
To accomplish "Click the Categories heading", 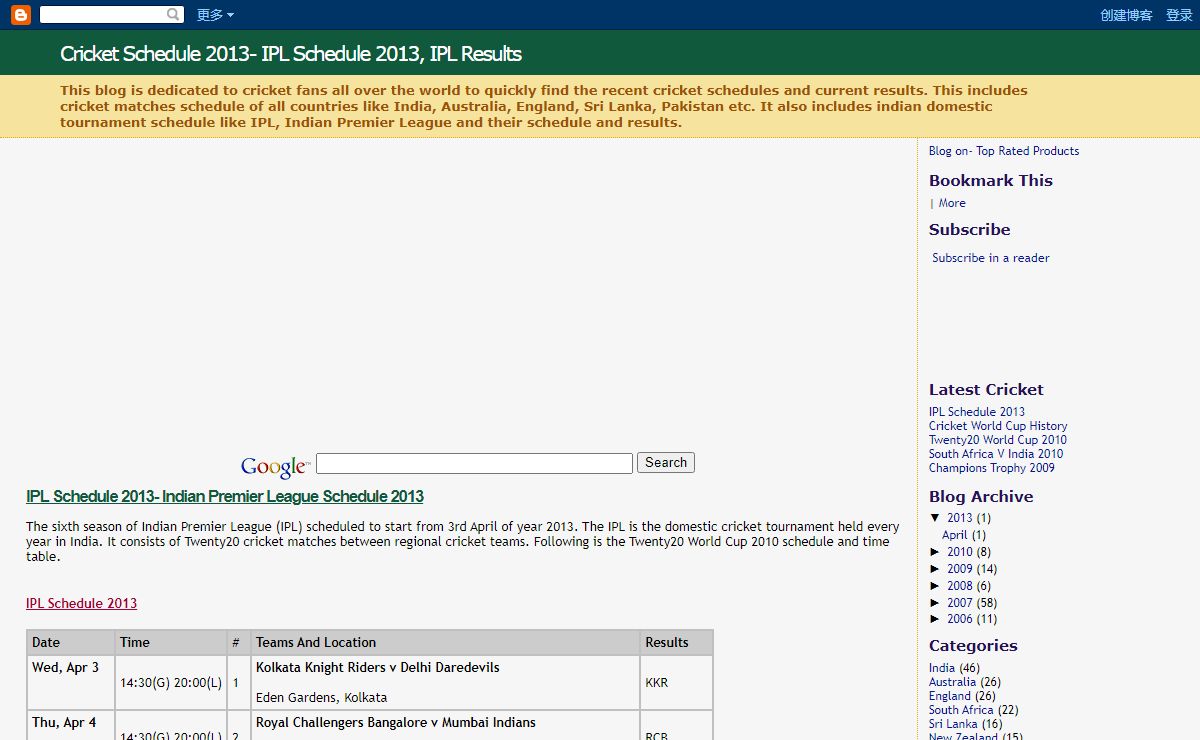I will 973,646.
